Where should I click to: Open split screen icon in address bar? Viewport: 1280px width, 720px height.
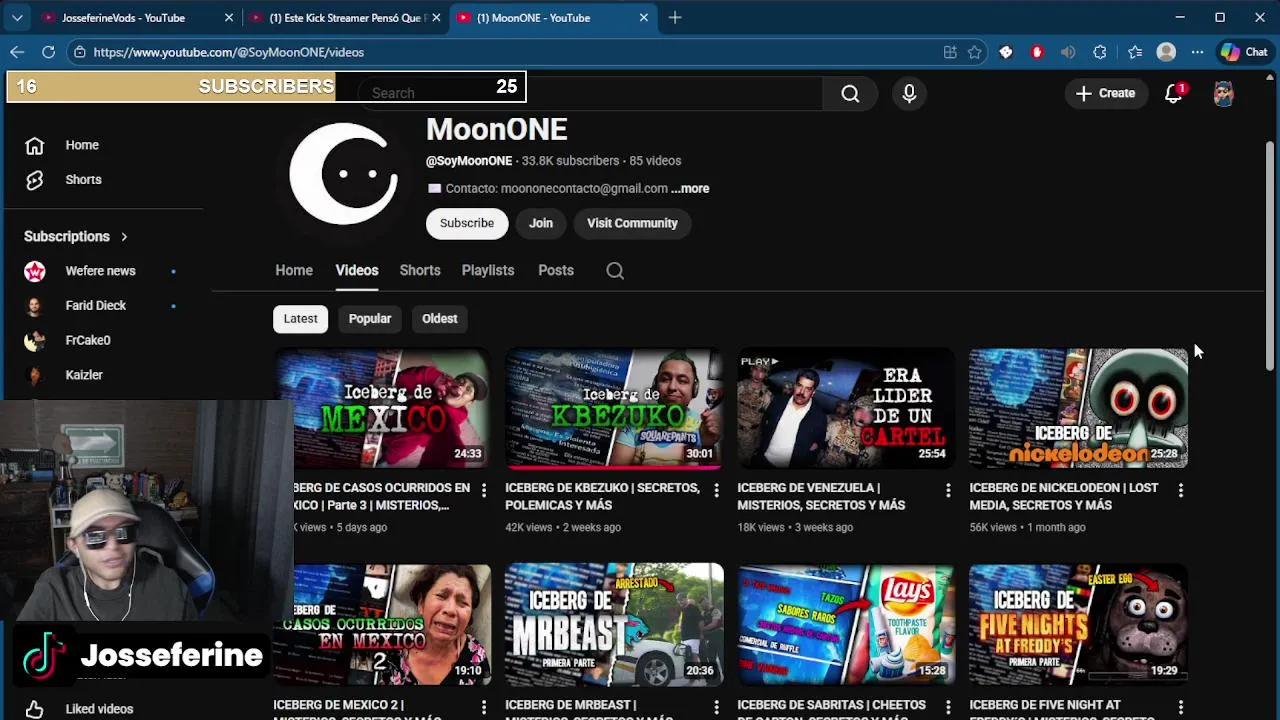point(950,52)
